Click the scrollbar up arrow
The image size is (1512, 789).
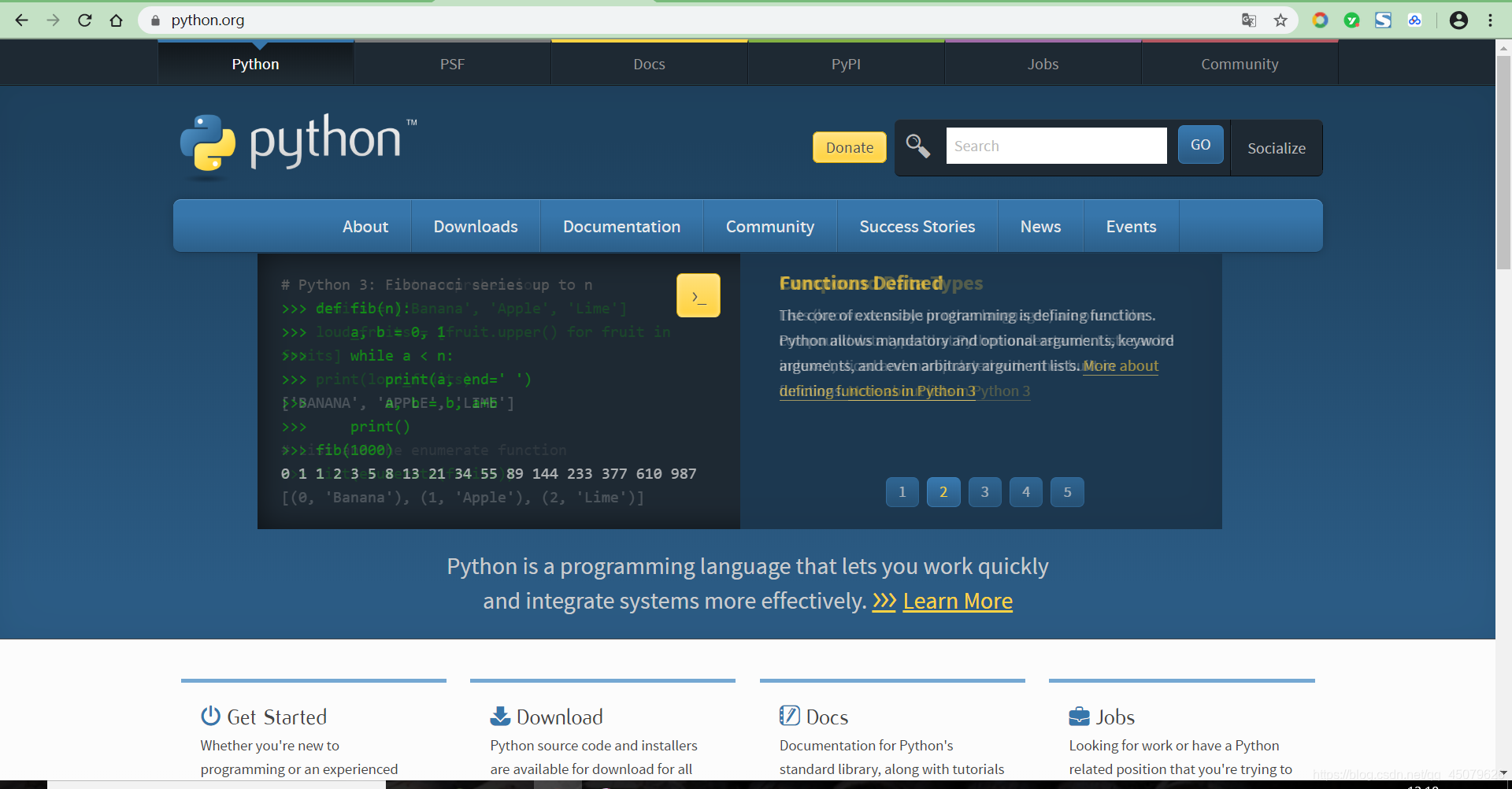coord(1503,47)
